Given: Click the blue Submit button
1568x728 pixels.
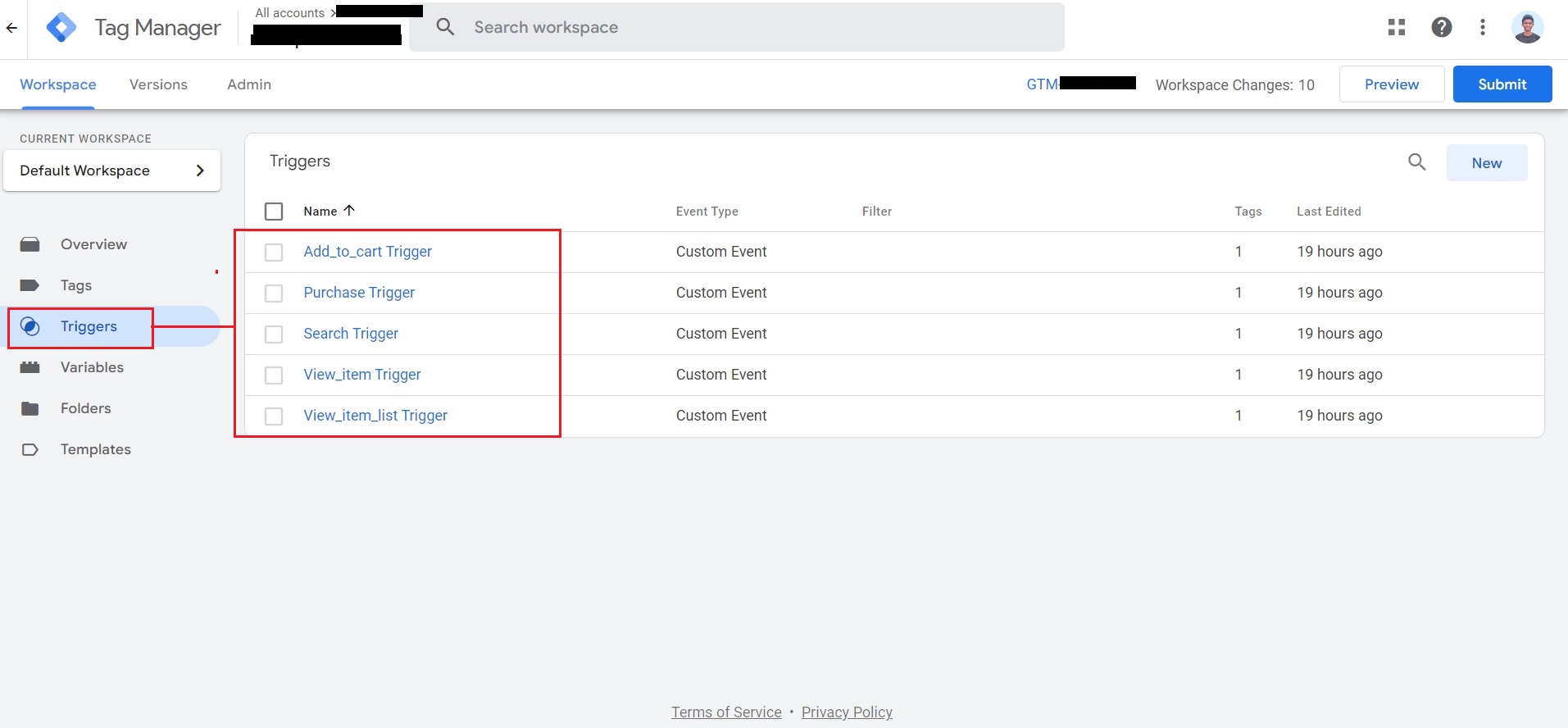Looking at the screenshot, I should click(1502, 84).
